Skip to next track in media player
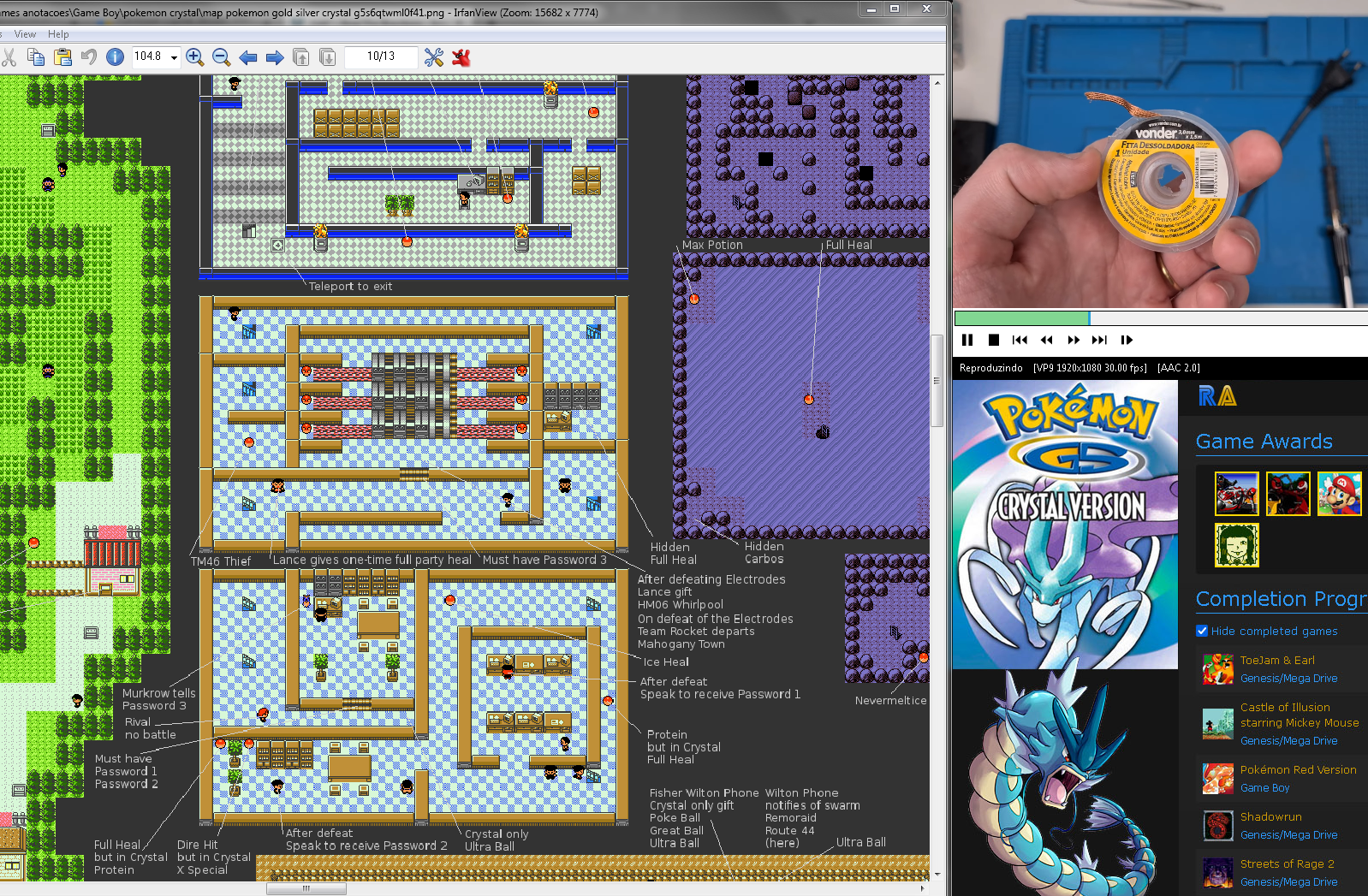Viewport: 1368px width, 896px height. [1100, 340]
